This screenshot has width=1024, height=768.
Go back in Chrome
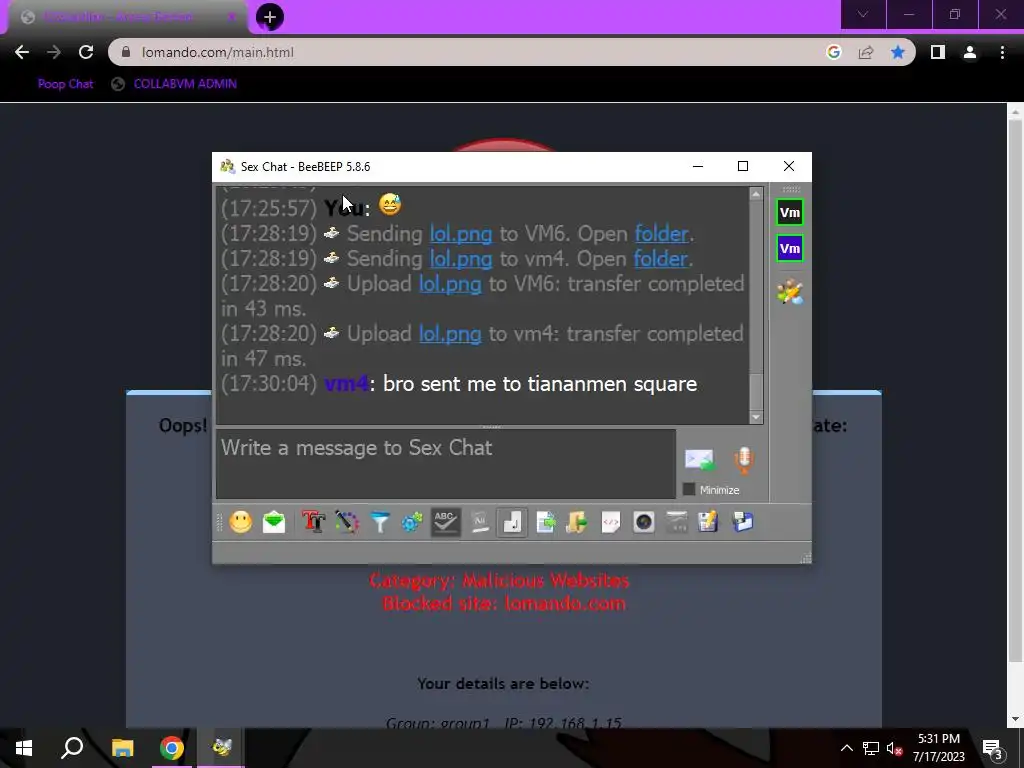tap(22, 52)
